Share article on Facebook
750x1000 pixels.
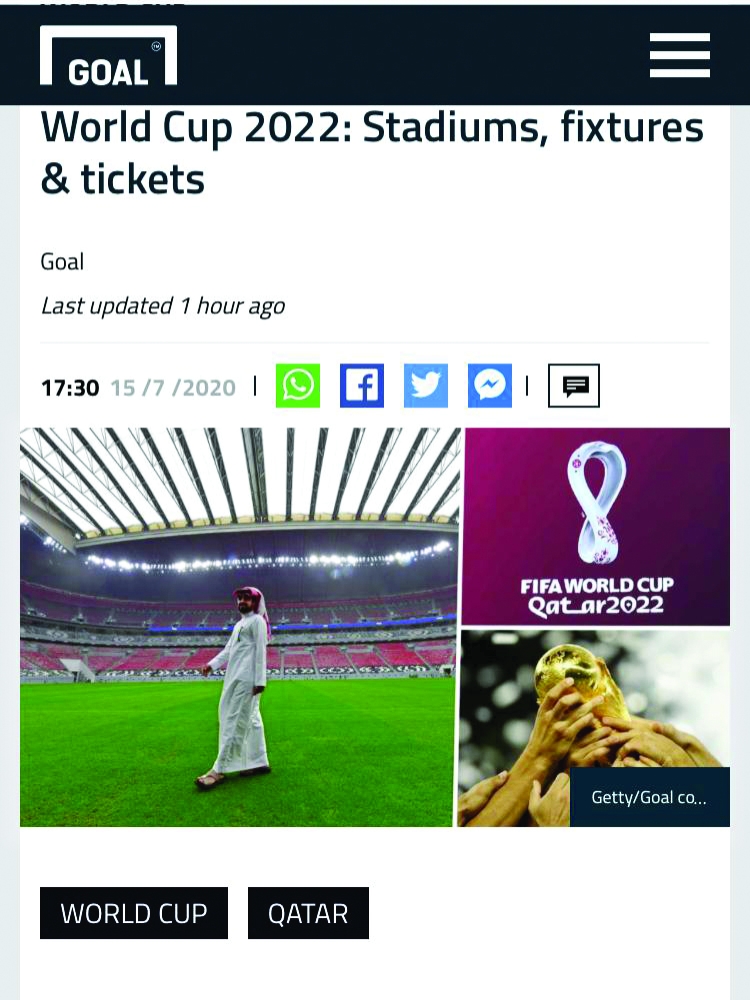coord(362,386)
